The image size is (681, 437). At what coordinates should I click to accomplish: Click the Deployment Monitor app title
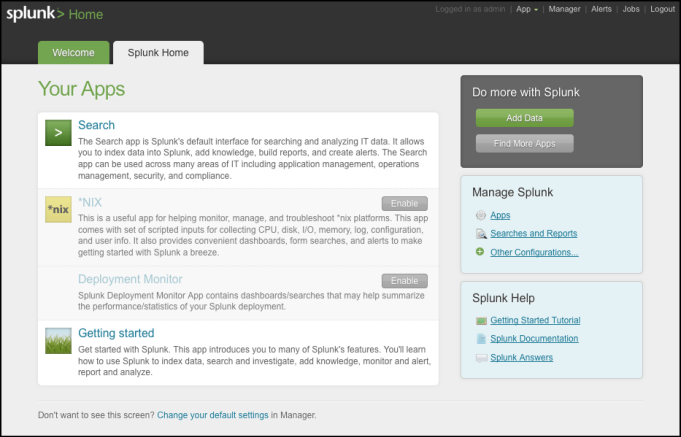tap(130, 279)
